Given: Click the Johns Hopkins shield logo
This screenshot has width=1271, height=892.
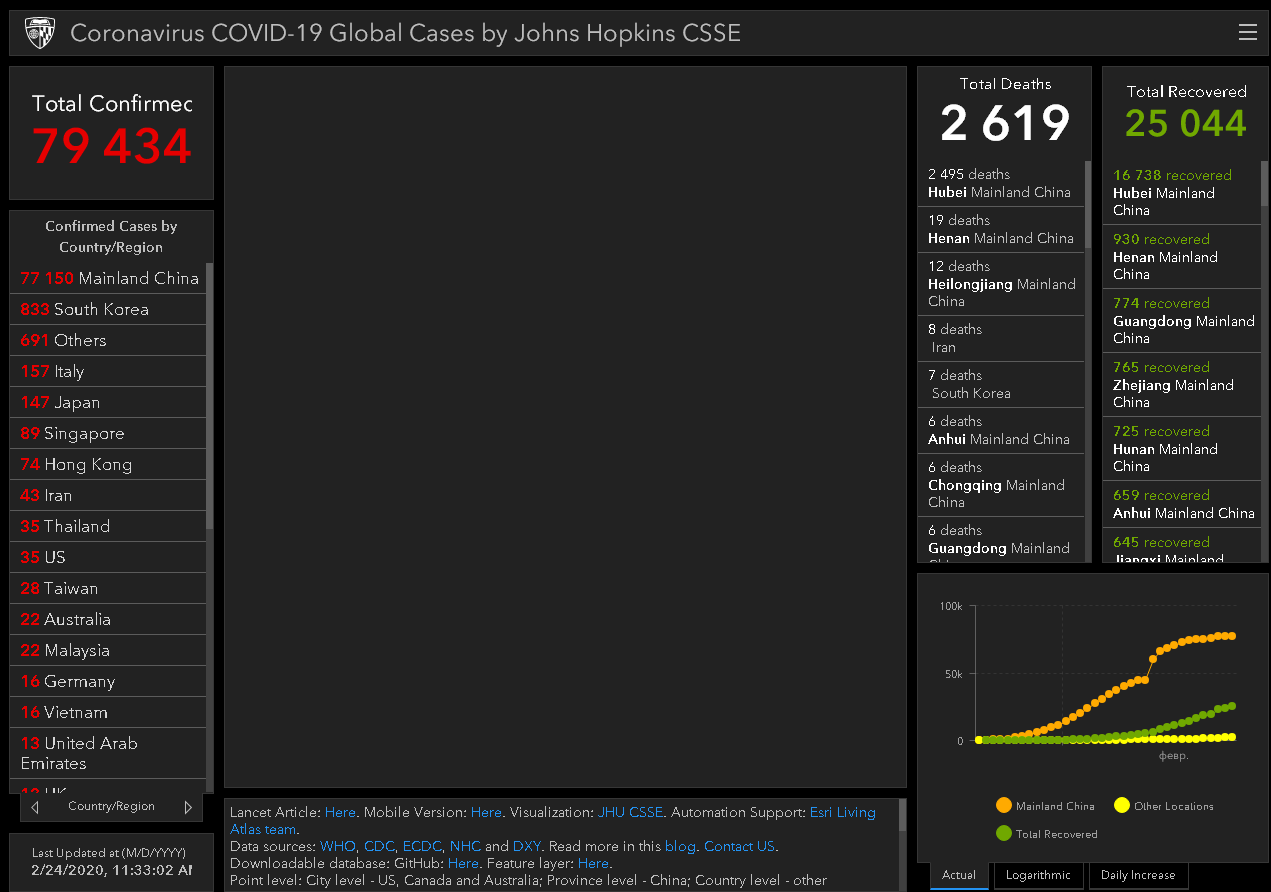Looking at the screenshot, I should [40, 33].
